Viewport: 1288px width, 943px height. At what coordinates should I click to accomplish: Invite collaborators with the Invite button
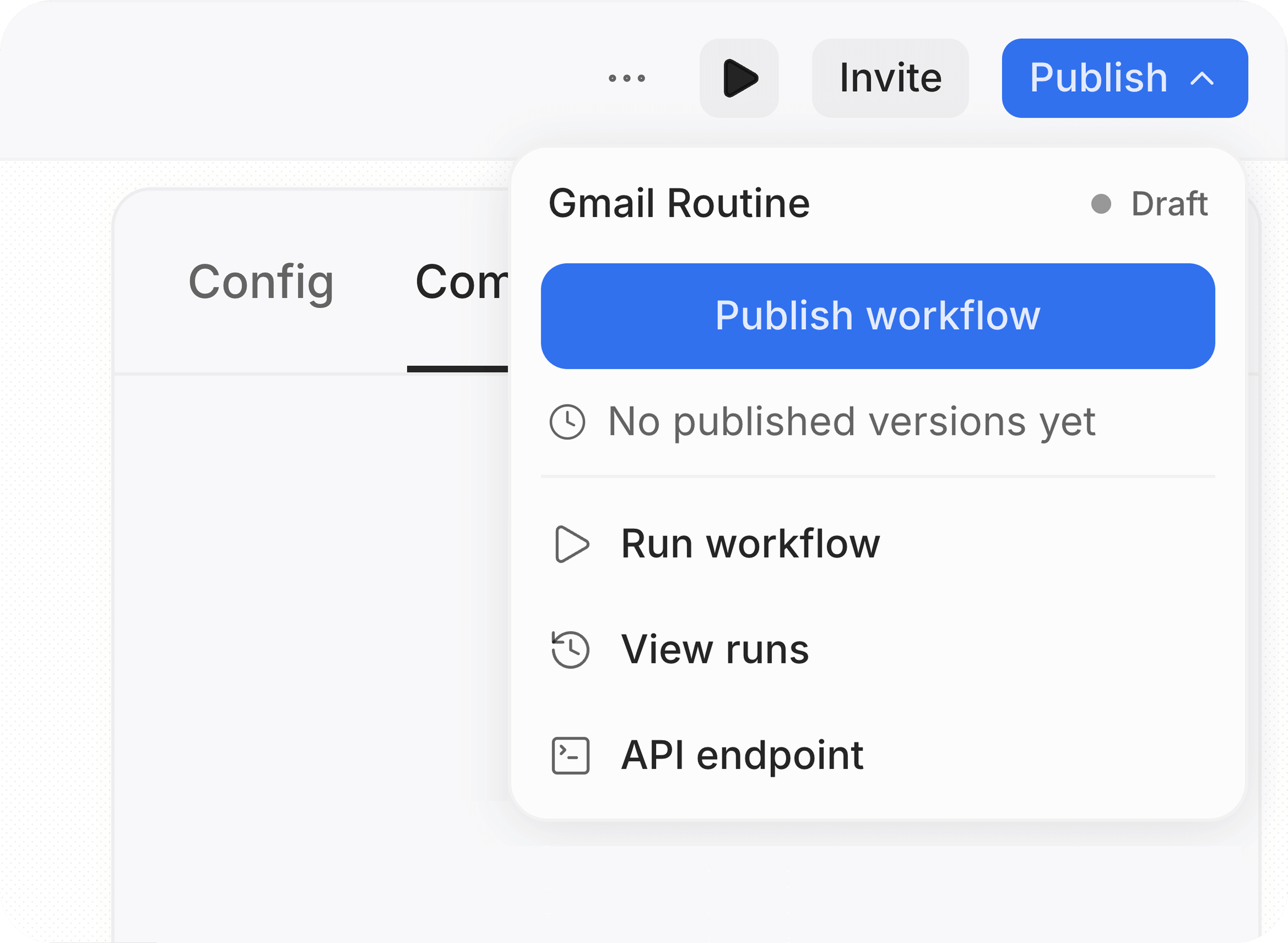890,78
